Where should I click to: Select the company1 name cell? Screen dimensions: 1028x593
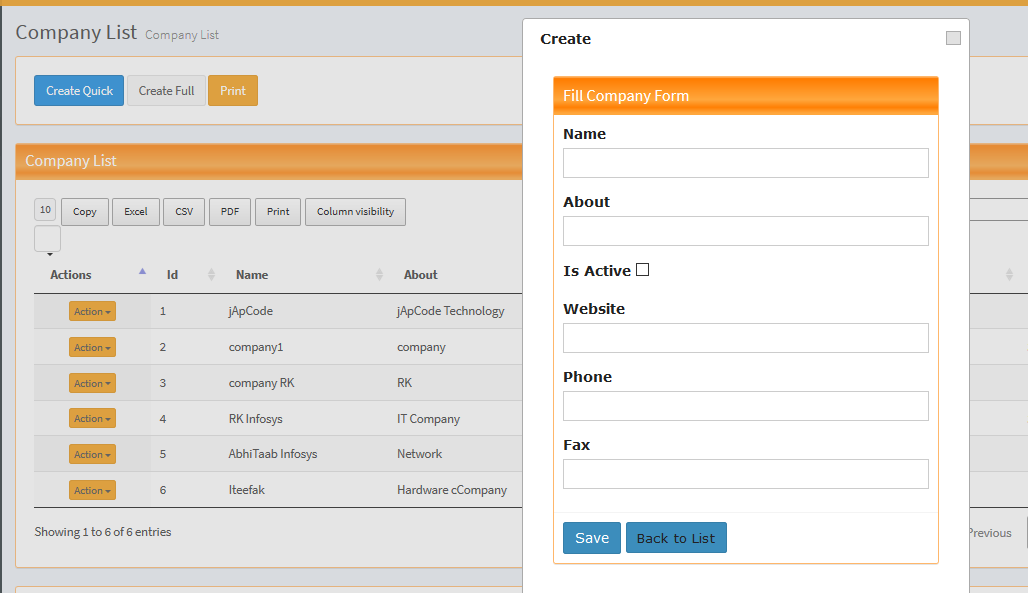point(256,347)
